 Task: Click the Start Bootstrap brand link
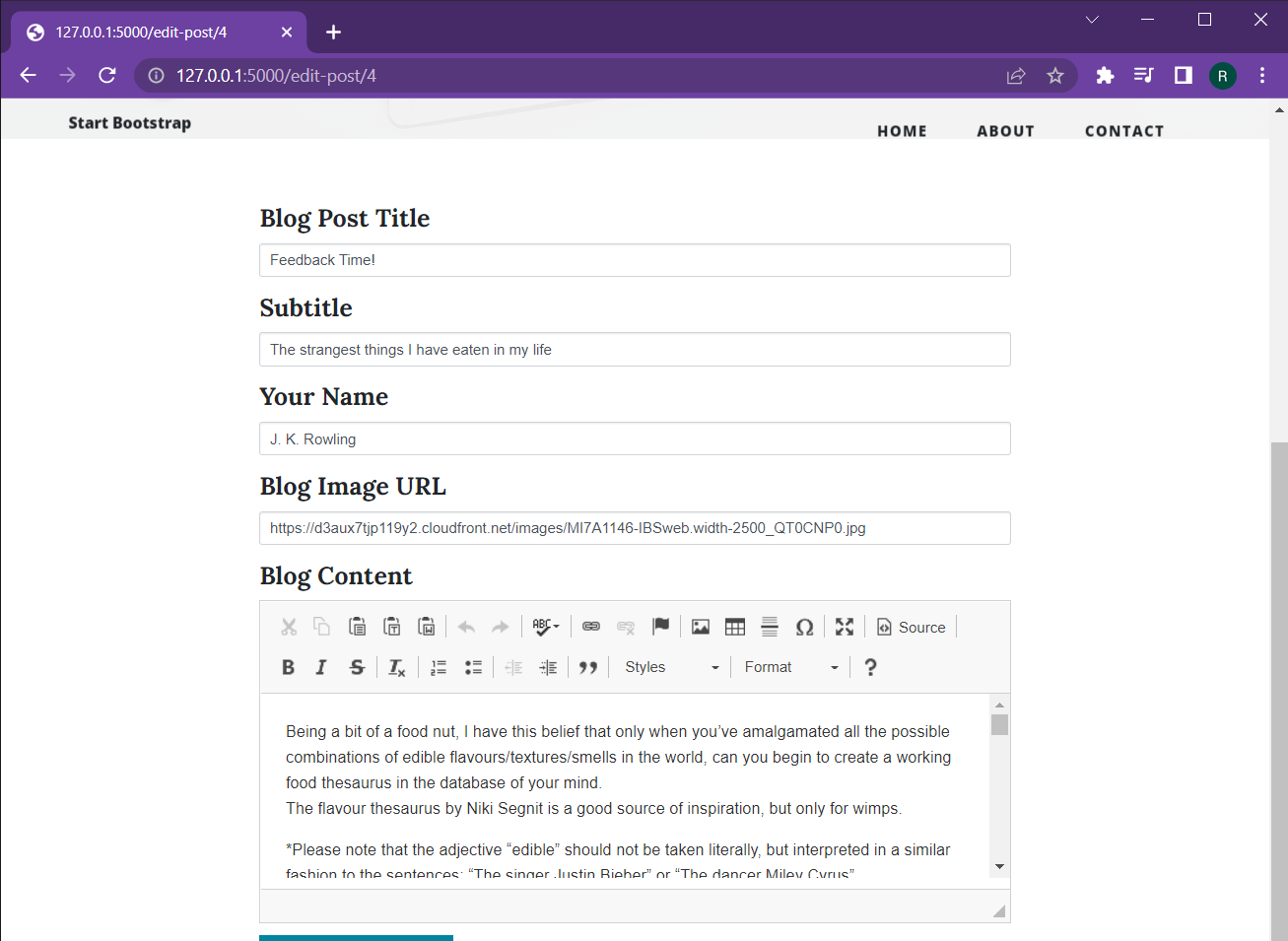pyautogui.click(x=130, y=123)
